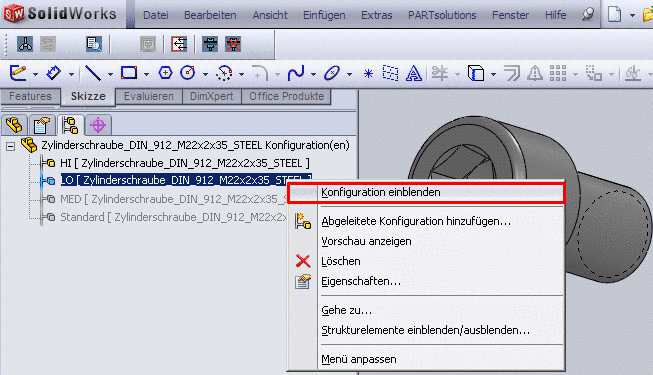Select the Polygon sketch tool
Viewport: 653px width, 375px height.
165,73
